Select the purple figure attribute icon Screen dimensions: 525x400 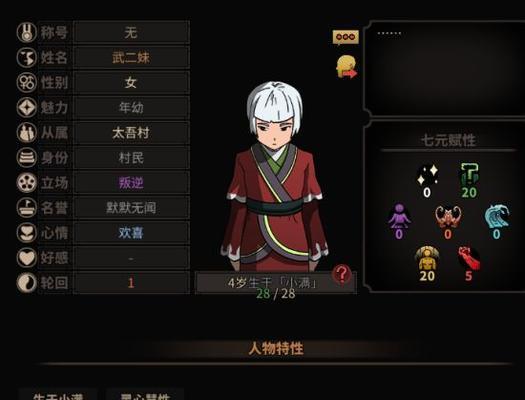point(399,216)
